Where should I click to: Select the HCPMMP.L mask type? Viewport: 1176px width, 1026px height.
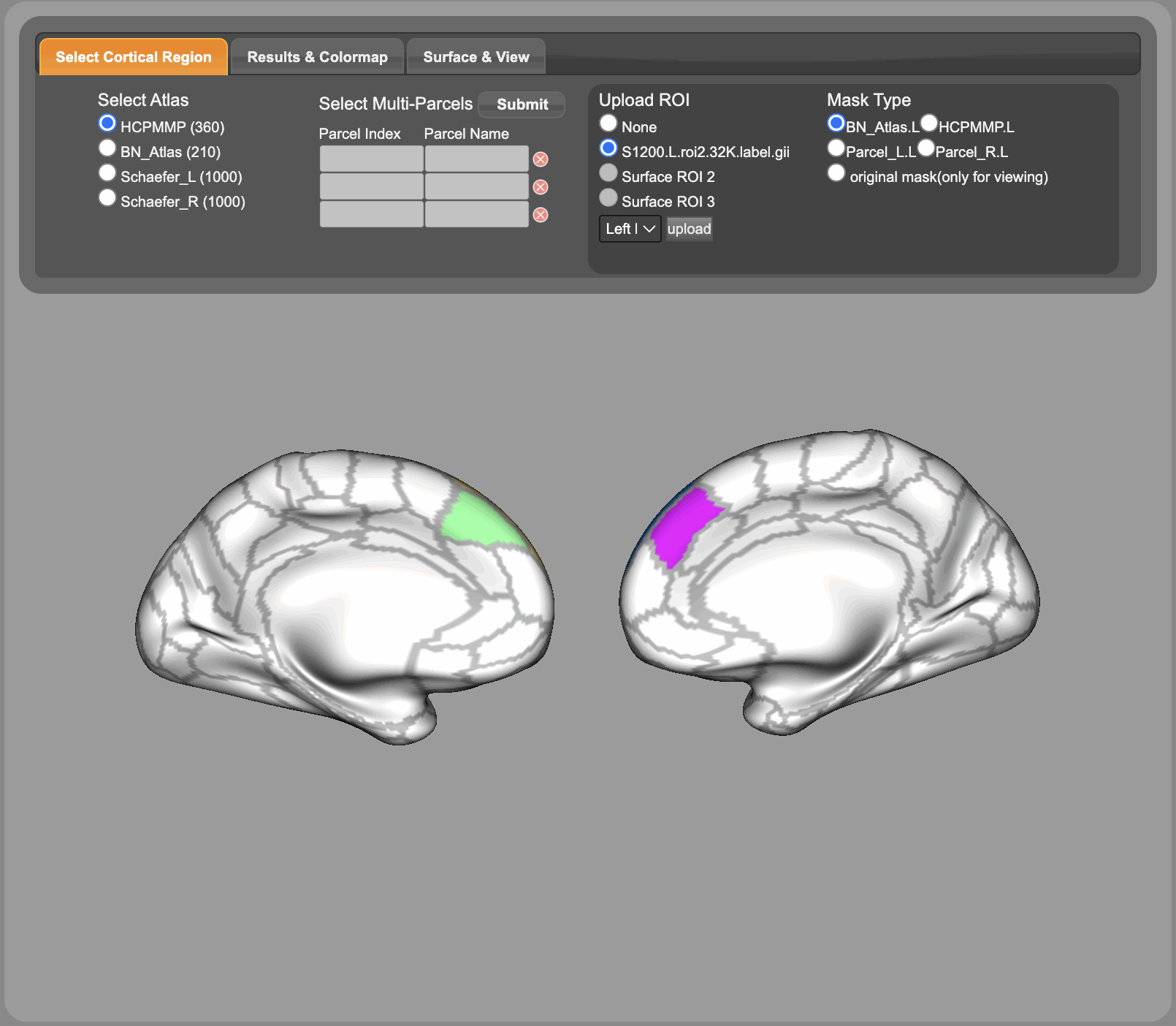928,123
